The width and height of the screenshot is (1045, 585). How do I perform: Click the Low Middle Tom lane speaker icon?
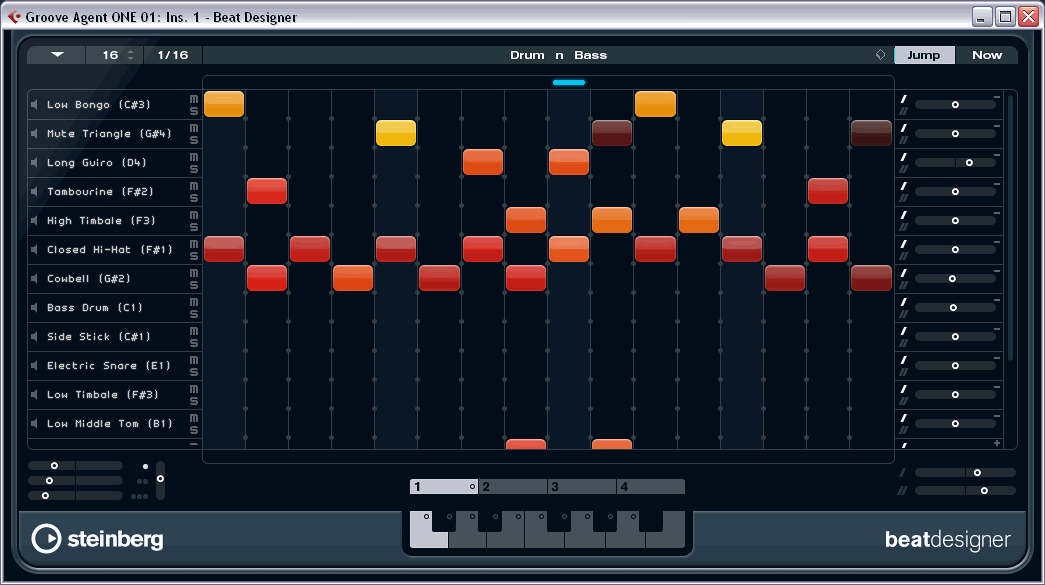pos(34,423)
